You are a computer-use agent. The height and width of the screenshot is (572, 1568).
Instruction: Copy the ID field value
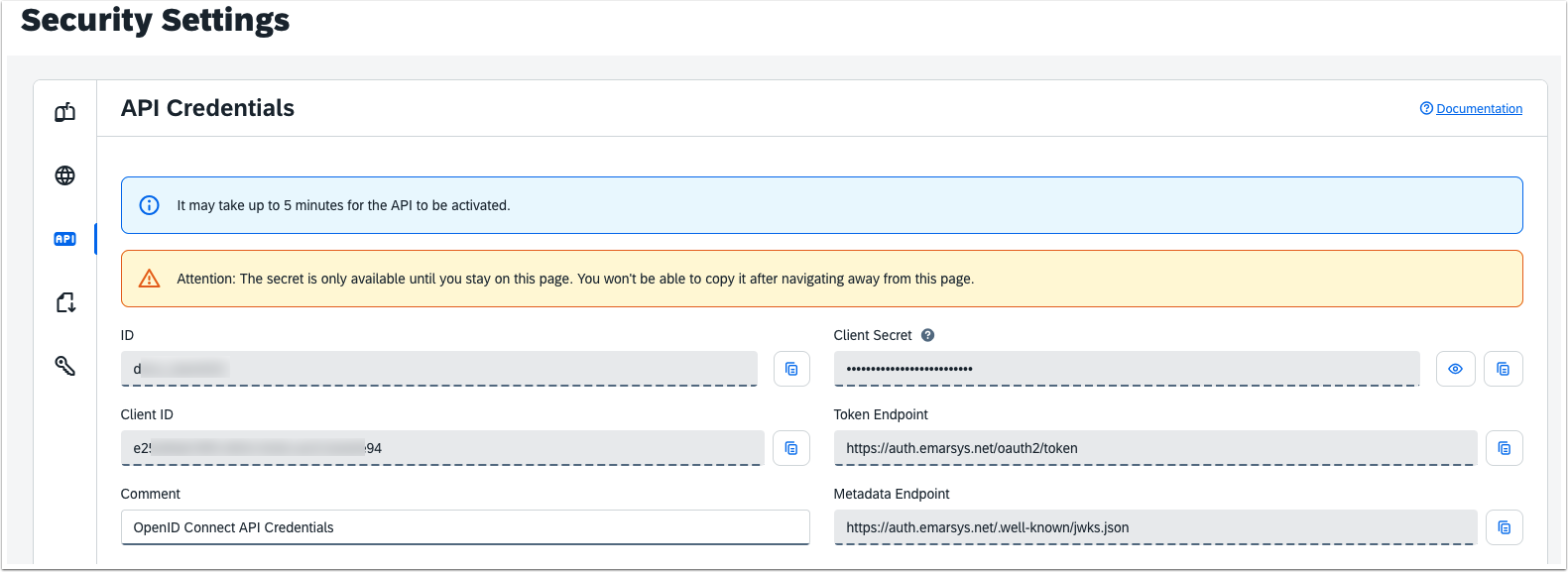pos(791,369)
